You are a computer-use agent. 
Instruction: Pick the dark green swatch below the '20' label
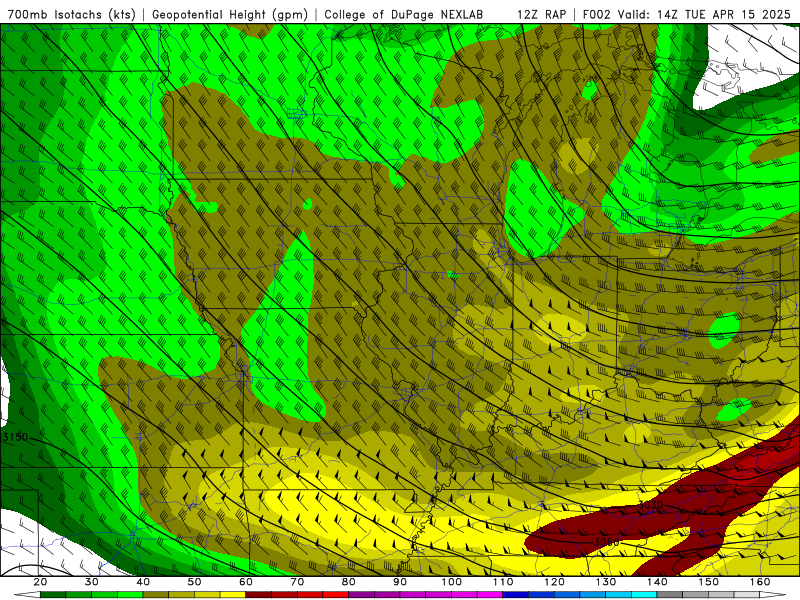tap(53, 595)
